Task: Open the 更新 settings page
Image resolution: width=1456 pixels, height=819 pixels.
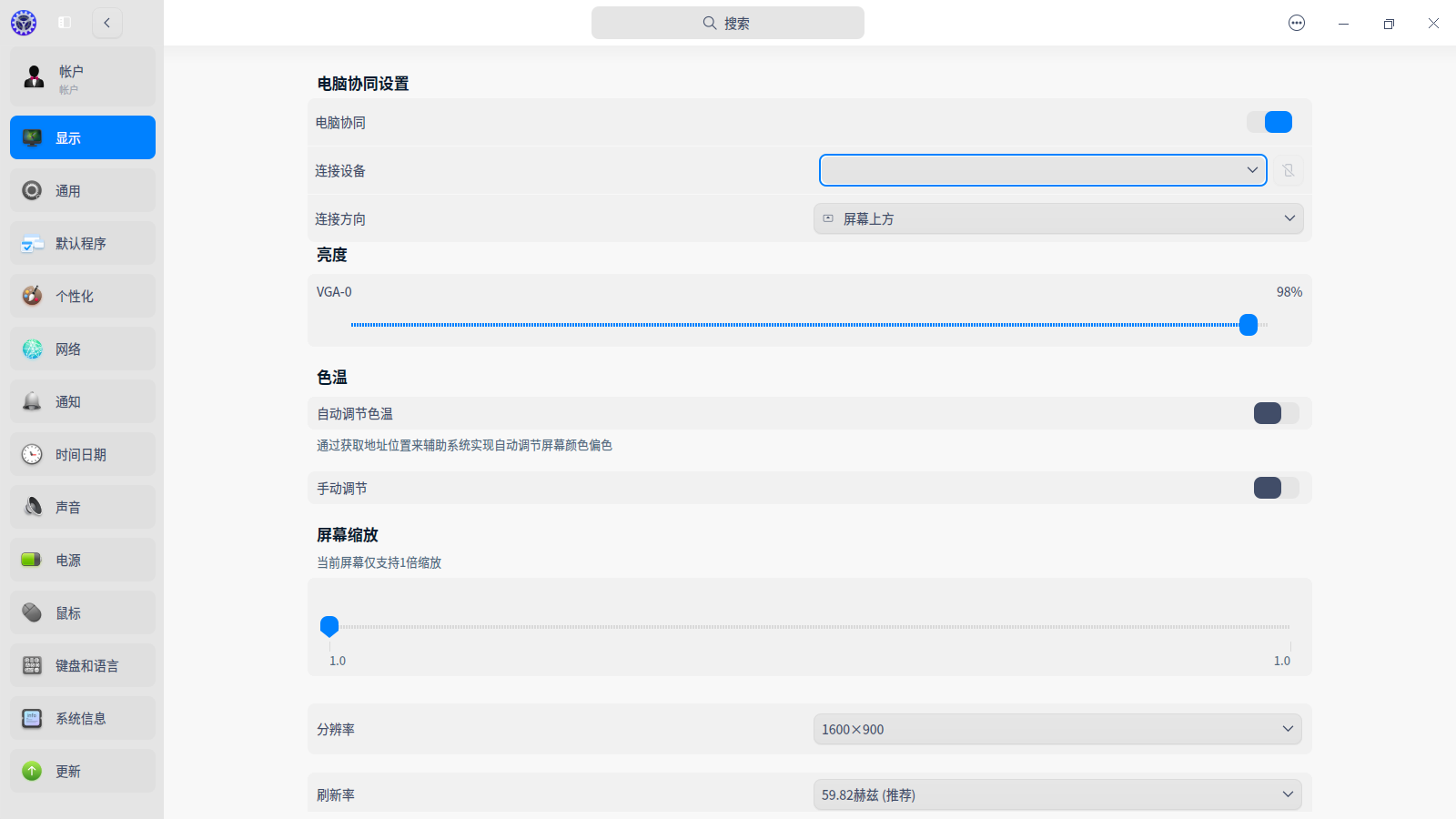Action: tap(83, 771)
